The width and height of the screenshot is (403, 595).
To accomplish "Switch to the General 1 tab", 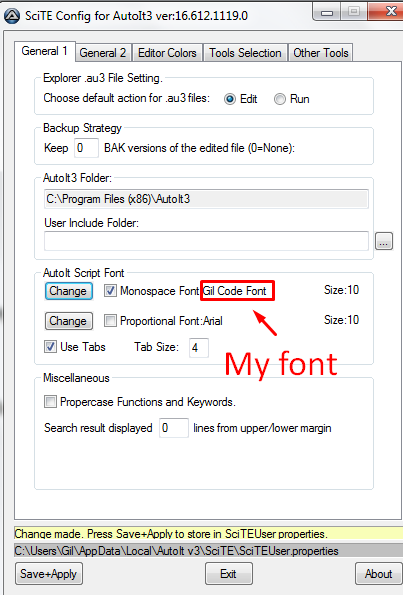I will [45, 51].
